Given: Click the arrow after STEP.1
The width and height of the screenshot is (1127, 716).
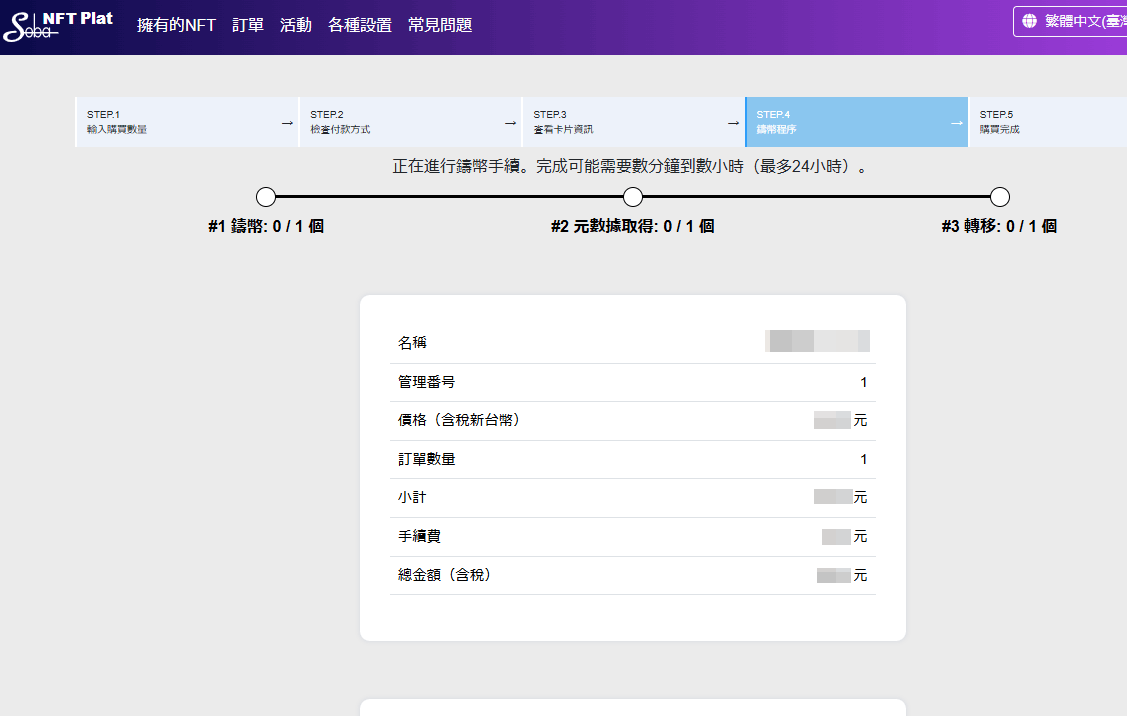Looking at the screenshot, I should 287,123.
